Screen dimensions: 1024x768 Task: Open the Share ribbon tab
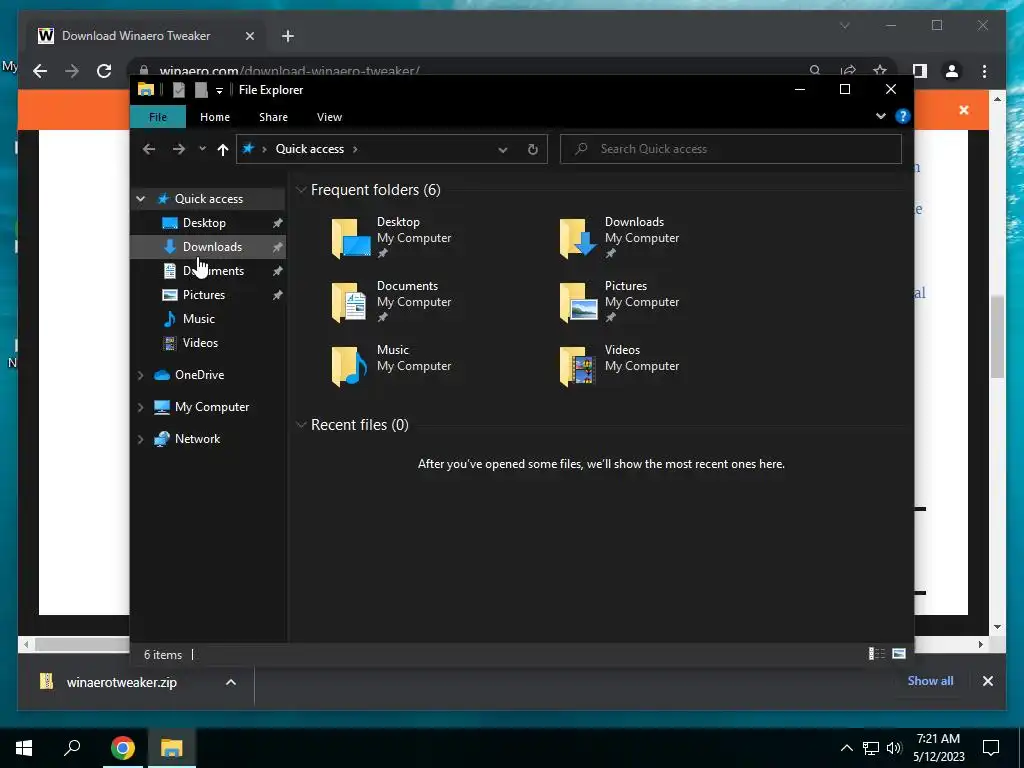(x=273, y=117)
